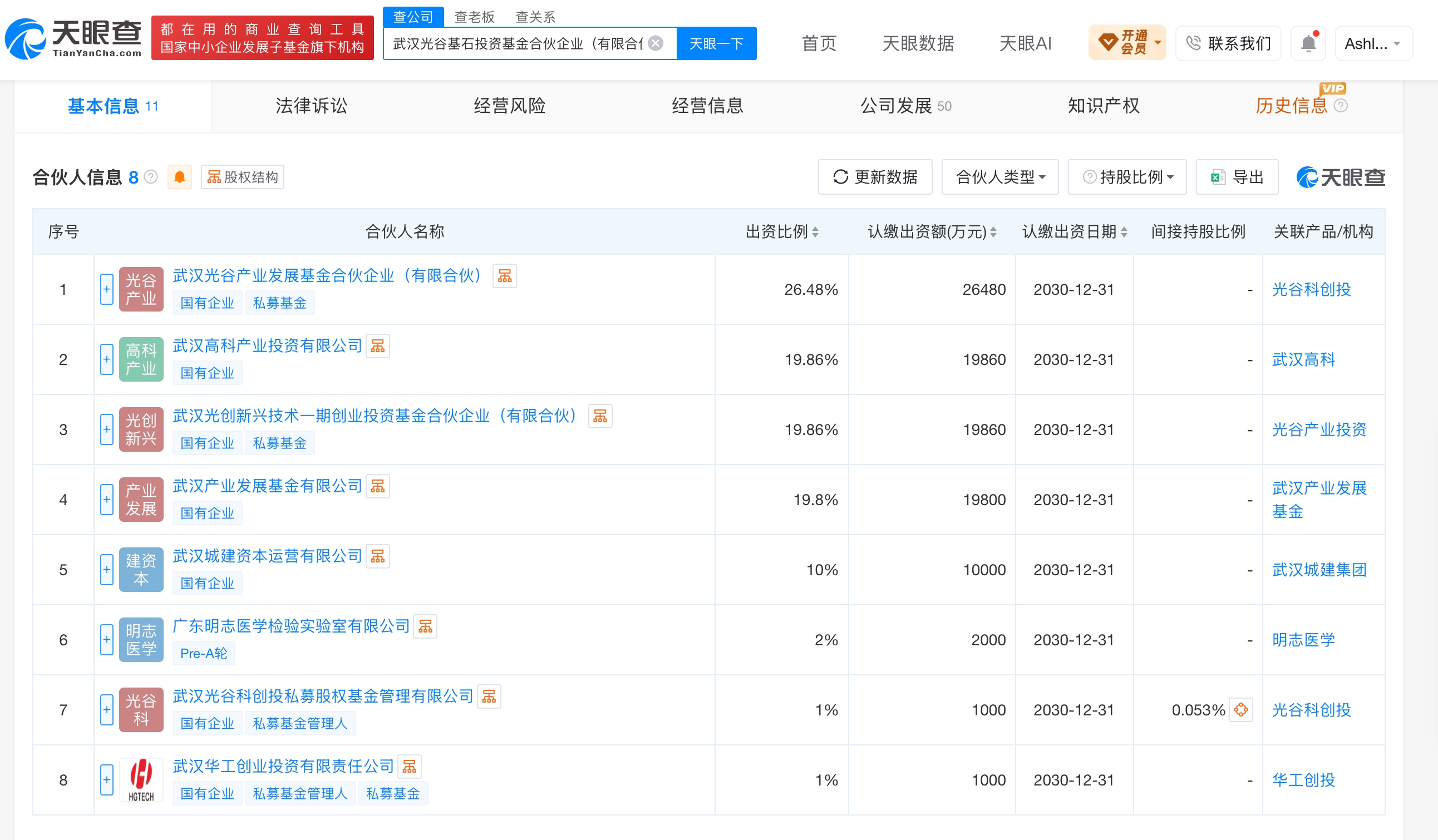Select the 查关系 search mode tab
Screen dimensions: 1438x840
[x=535, y=17]
